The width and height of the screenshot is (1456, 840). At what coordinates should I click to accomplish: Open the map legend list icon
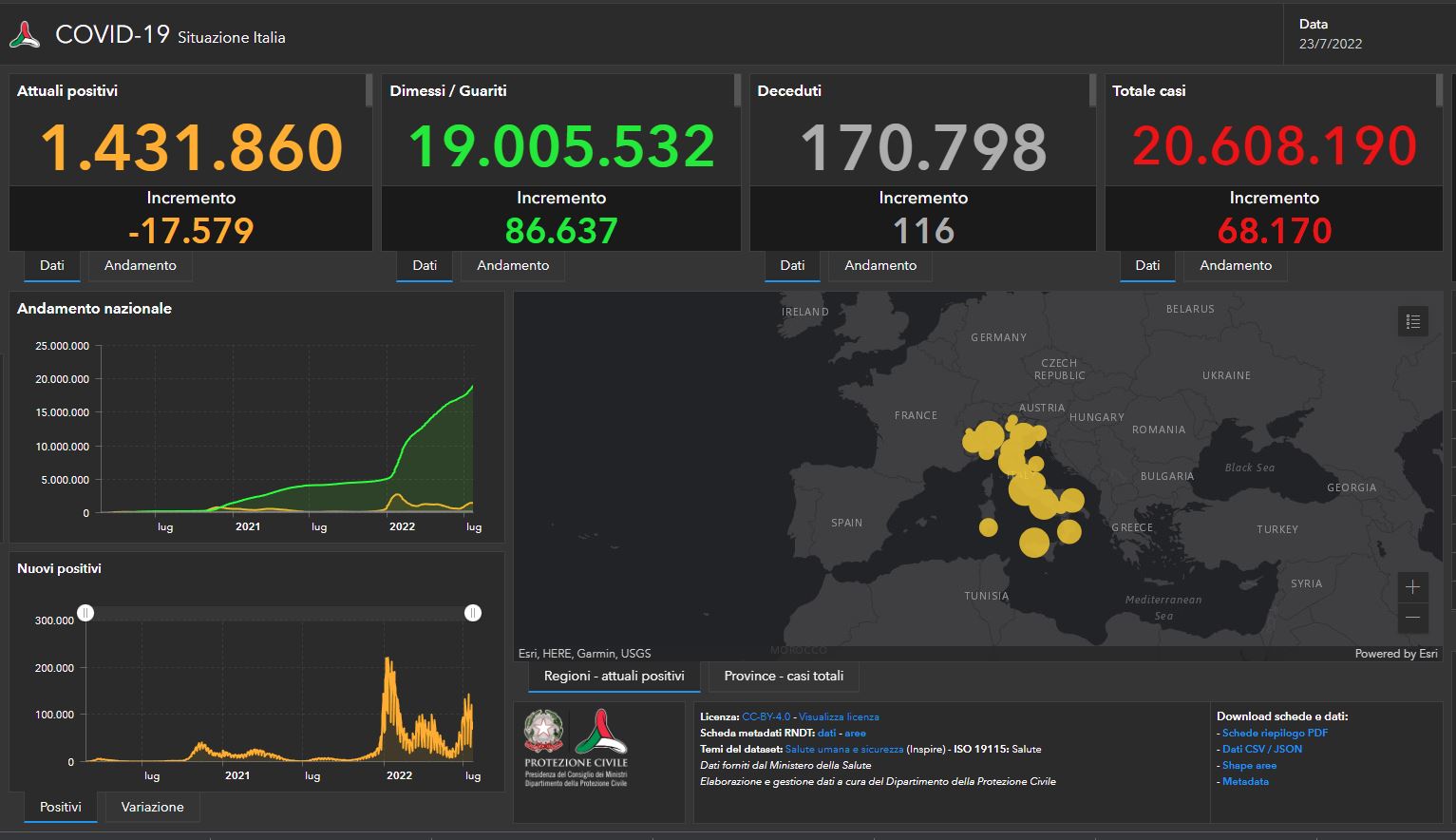point(1412,322)
